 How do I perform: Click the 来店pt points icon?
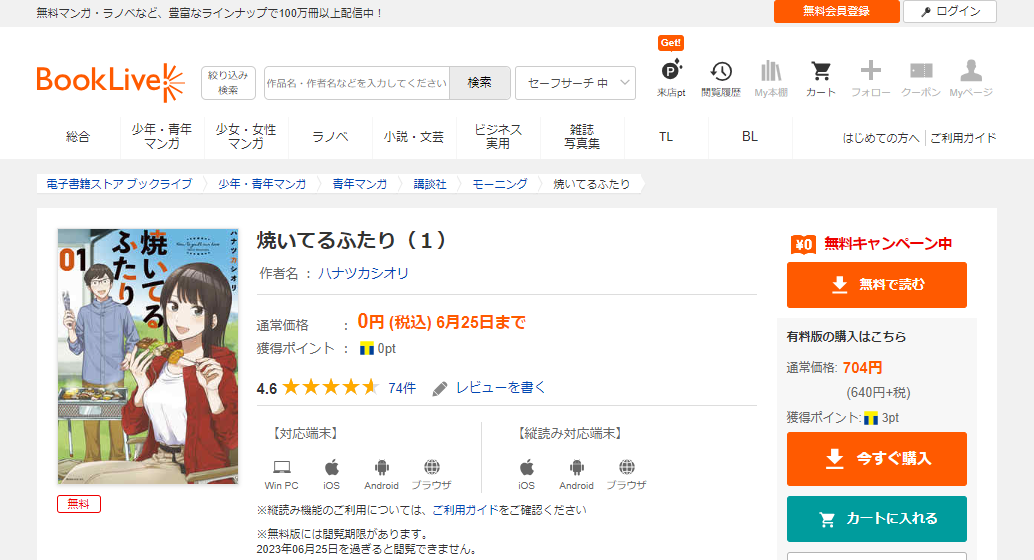pyautogui.click(x=671, y=72)
